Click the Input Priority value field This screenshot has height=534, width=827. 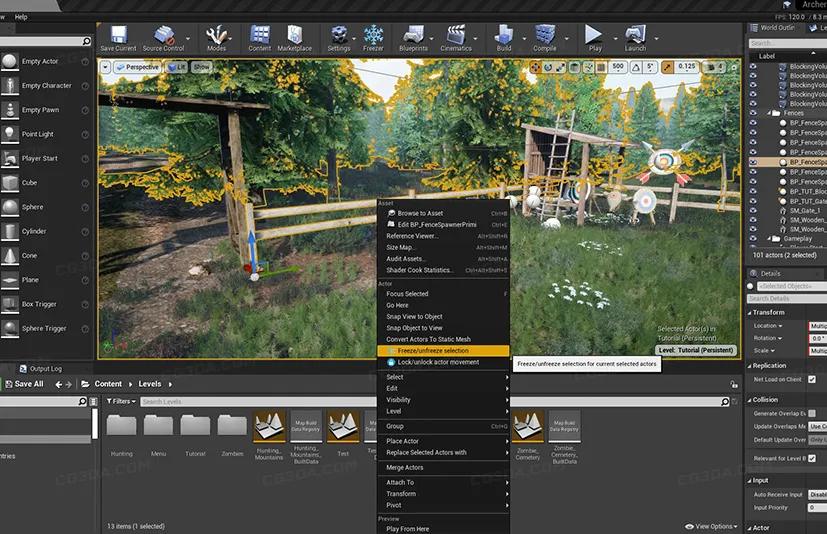click(x=817, y=508)
